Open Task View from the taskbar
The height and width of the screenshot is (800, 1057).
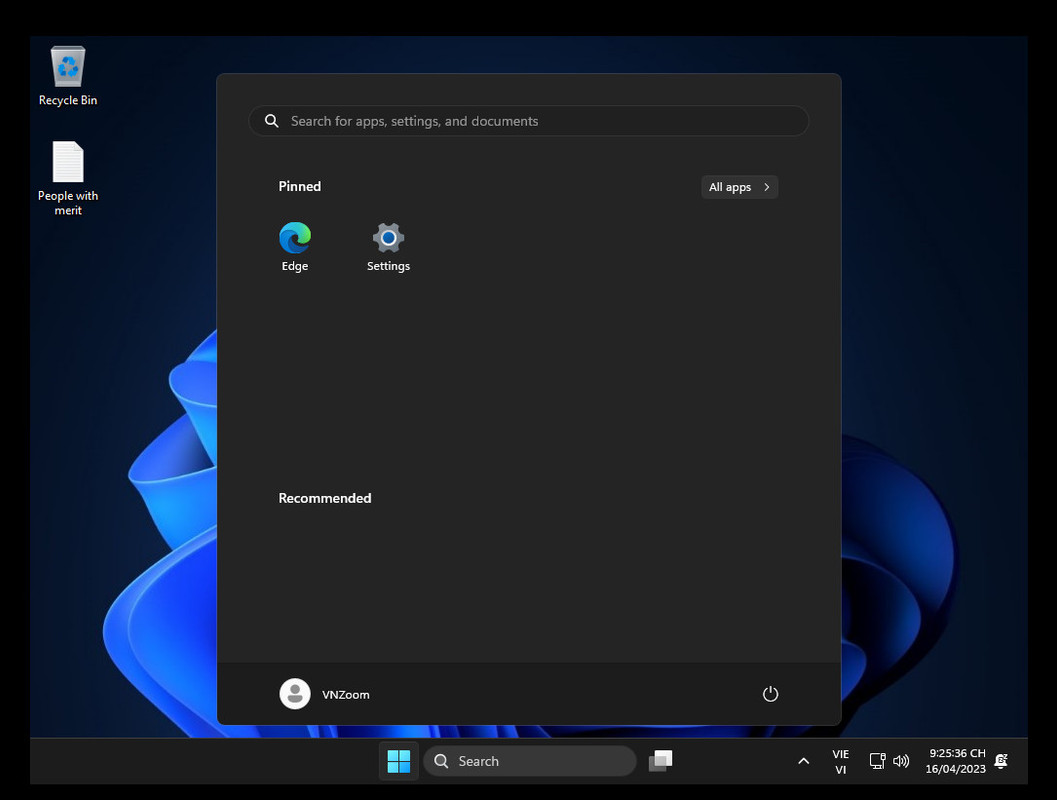click(661, 761)
